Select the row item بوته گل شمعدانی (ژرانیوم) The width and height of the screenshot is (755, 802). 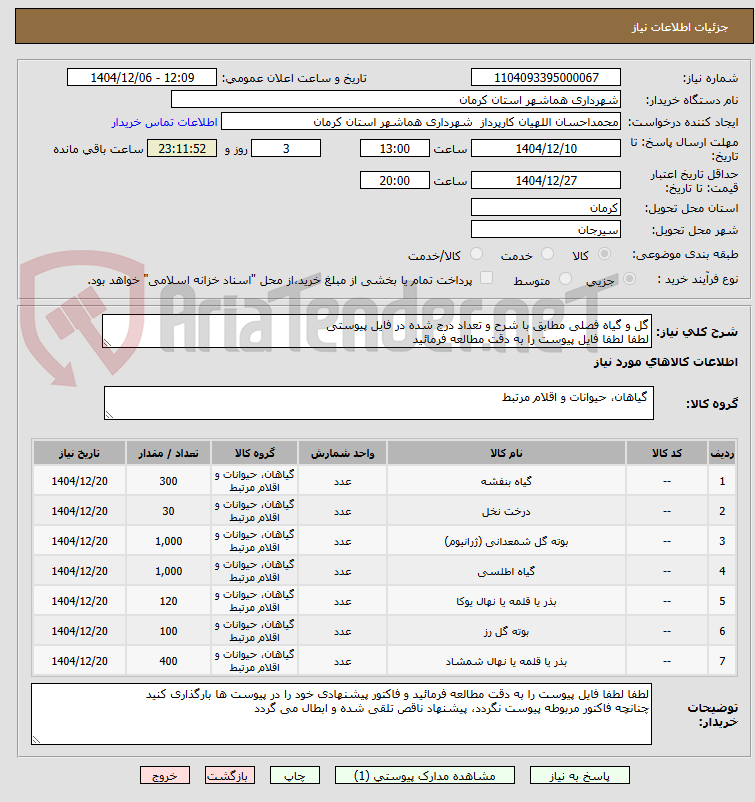click(x=506, y=541)
